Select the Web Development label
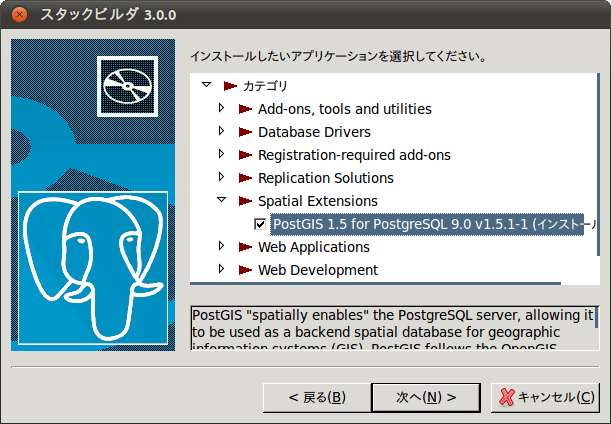Screen dimensions: 611x424 [318, 270]
